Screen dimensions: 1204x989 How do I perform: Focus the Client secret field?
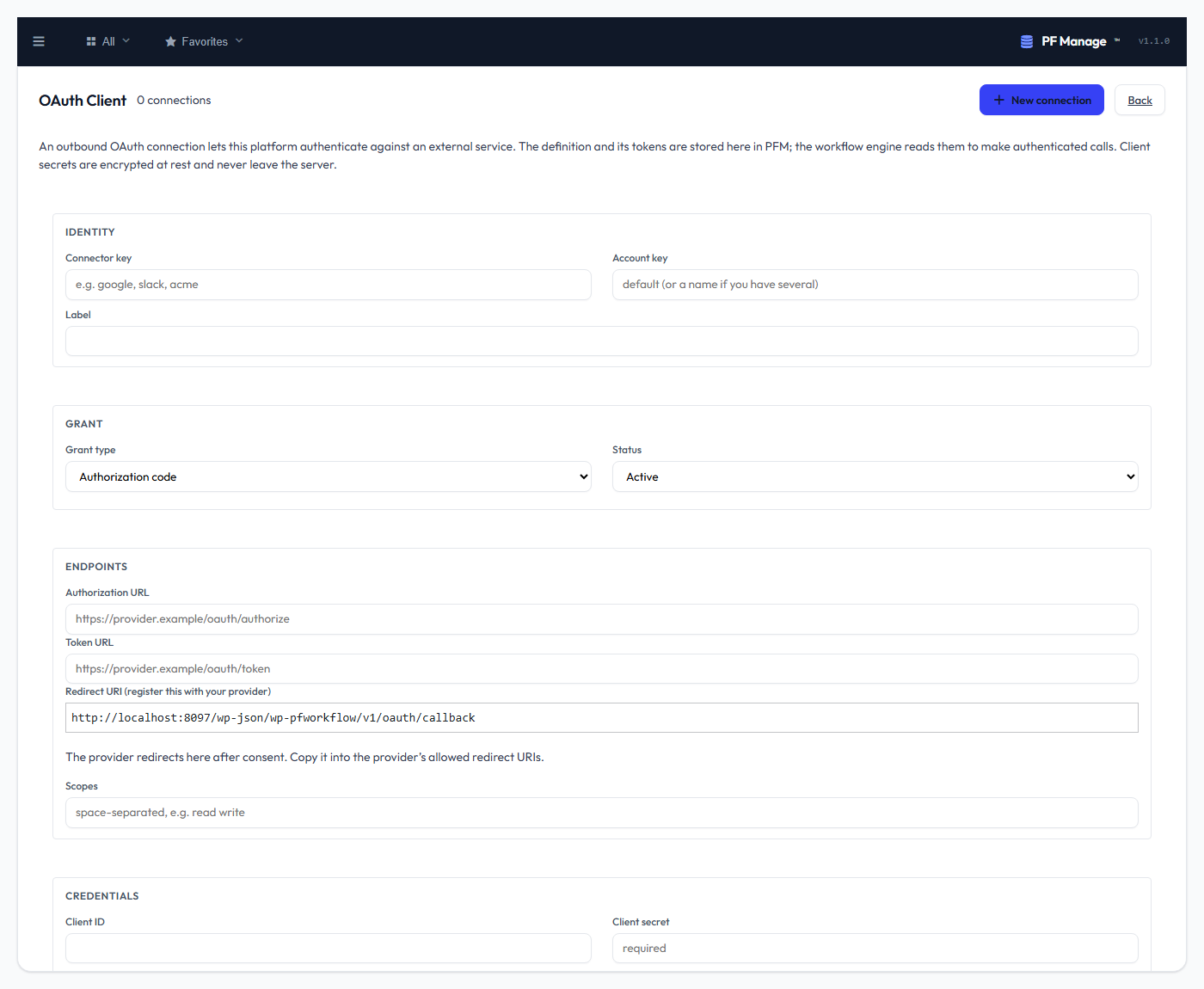point(875,949)
